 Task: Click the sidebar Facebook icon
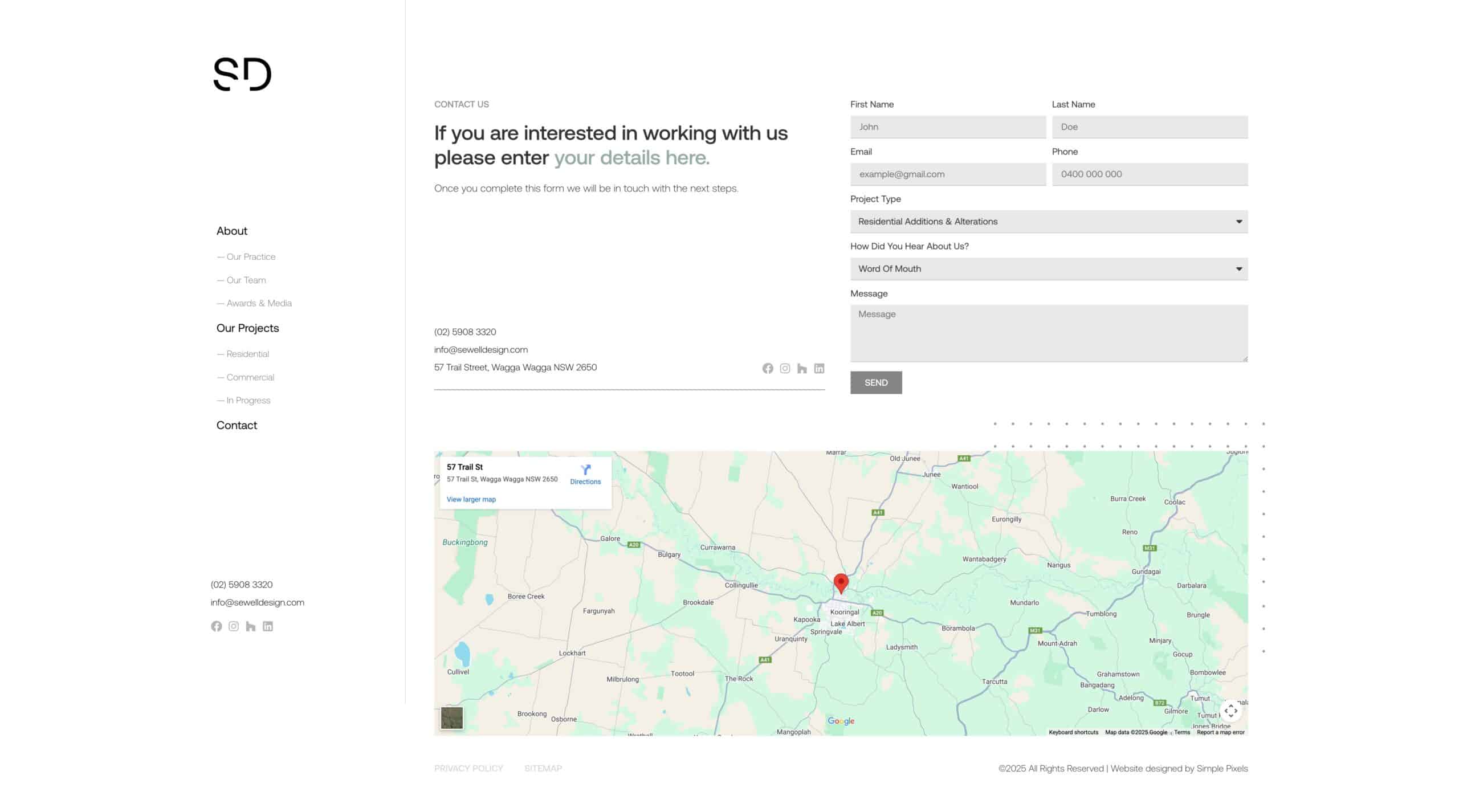[x=216, y=626]
